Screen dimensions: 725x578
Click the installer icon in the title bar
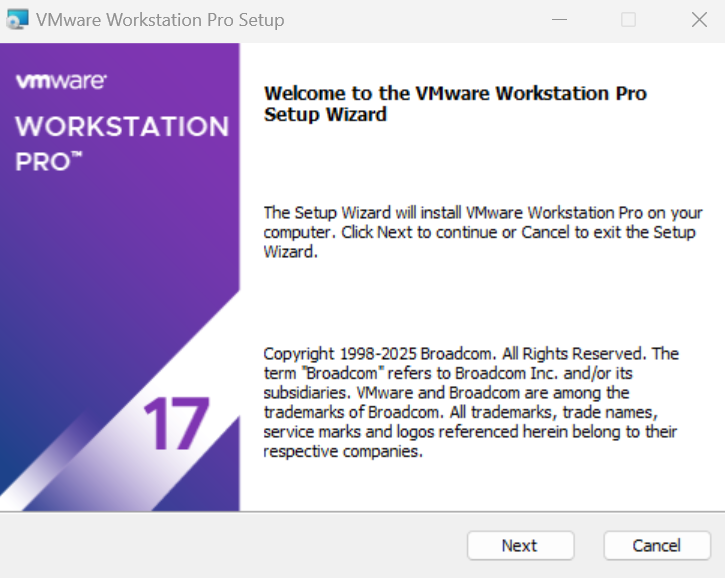17,20
